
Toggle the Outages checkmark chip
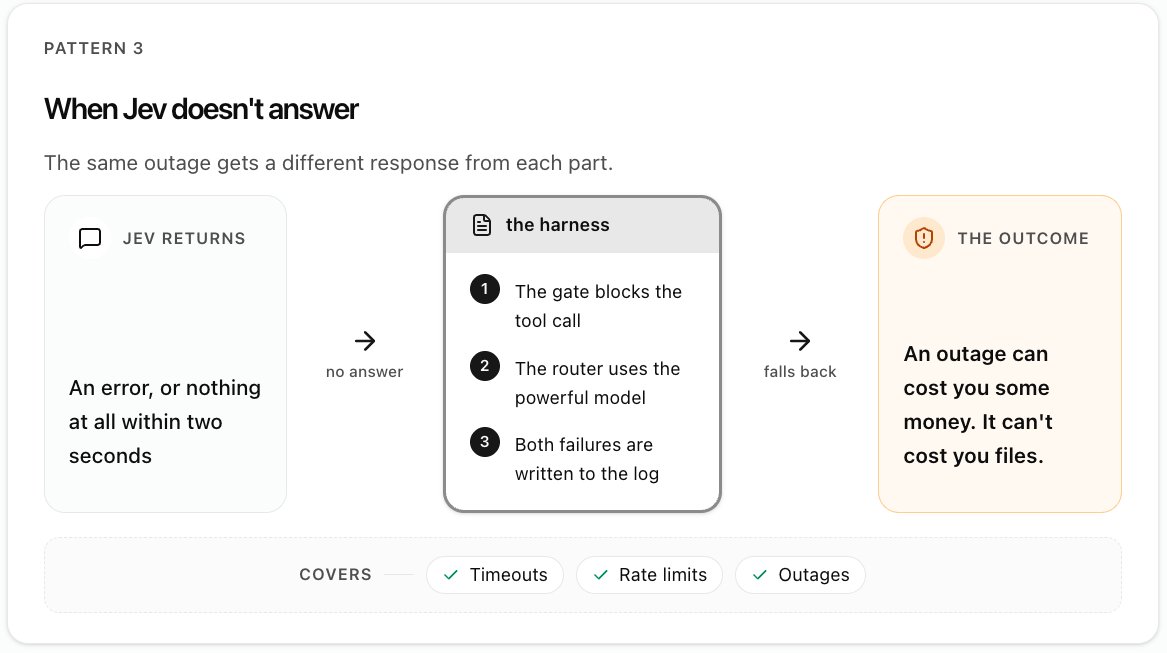(x=800, y=575)
